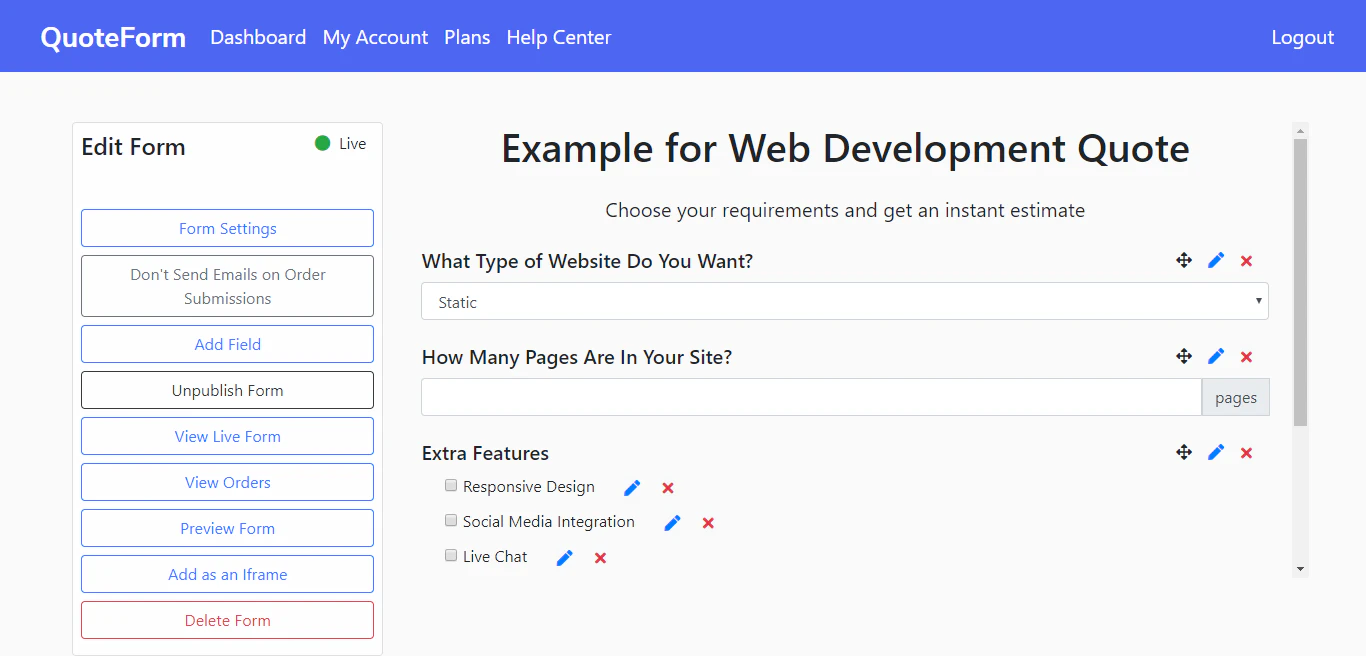Click move icon for Extra Features section
Screen dimensions: 1366x656
pyautogui.click(x=1184, y=452)
